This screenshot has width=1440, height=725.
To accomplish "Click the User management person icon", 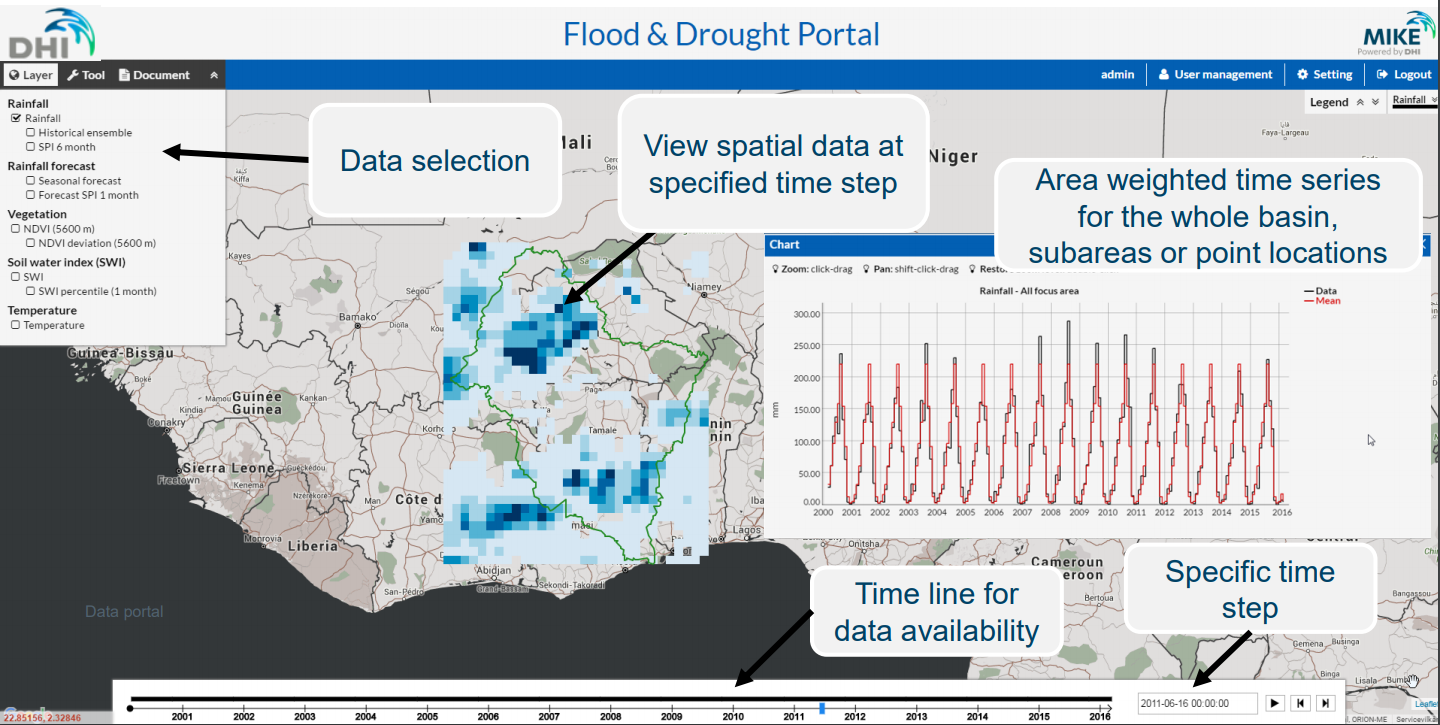I will pyautogui.click(x=1164, y=74).
